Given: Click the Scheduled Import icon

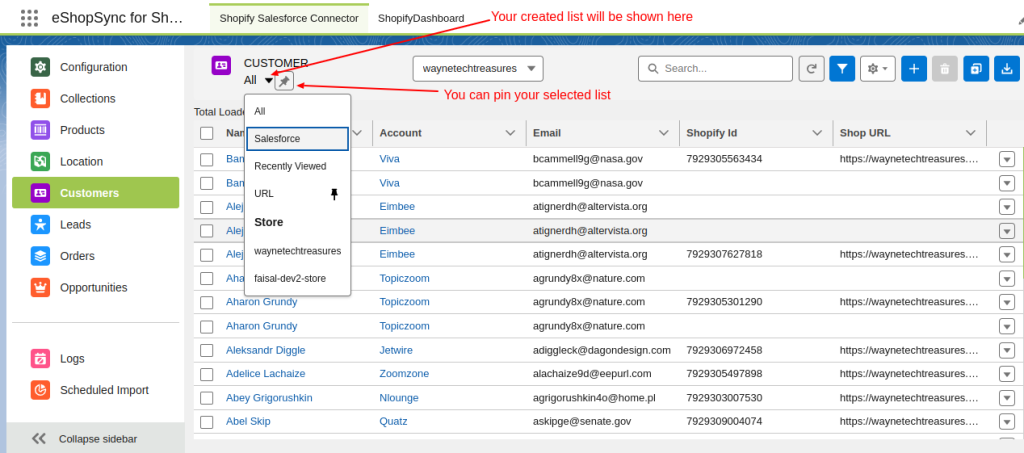Looking at the screenshot, I should coord(40,390).
